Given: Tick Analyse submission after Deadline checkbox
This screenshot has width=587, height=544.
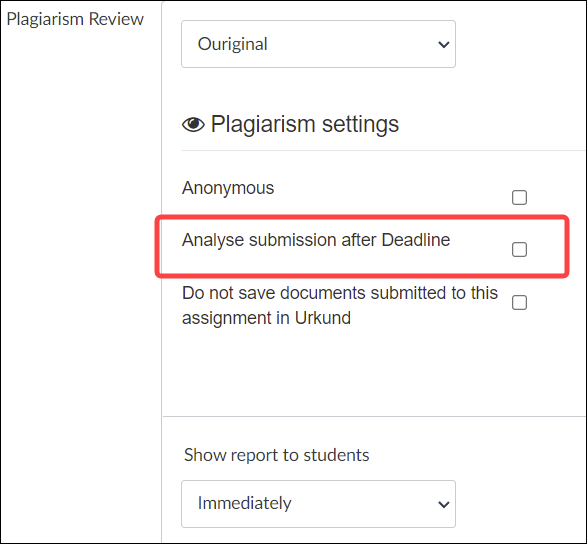Looking at the screenshot, I should 519,249.
